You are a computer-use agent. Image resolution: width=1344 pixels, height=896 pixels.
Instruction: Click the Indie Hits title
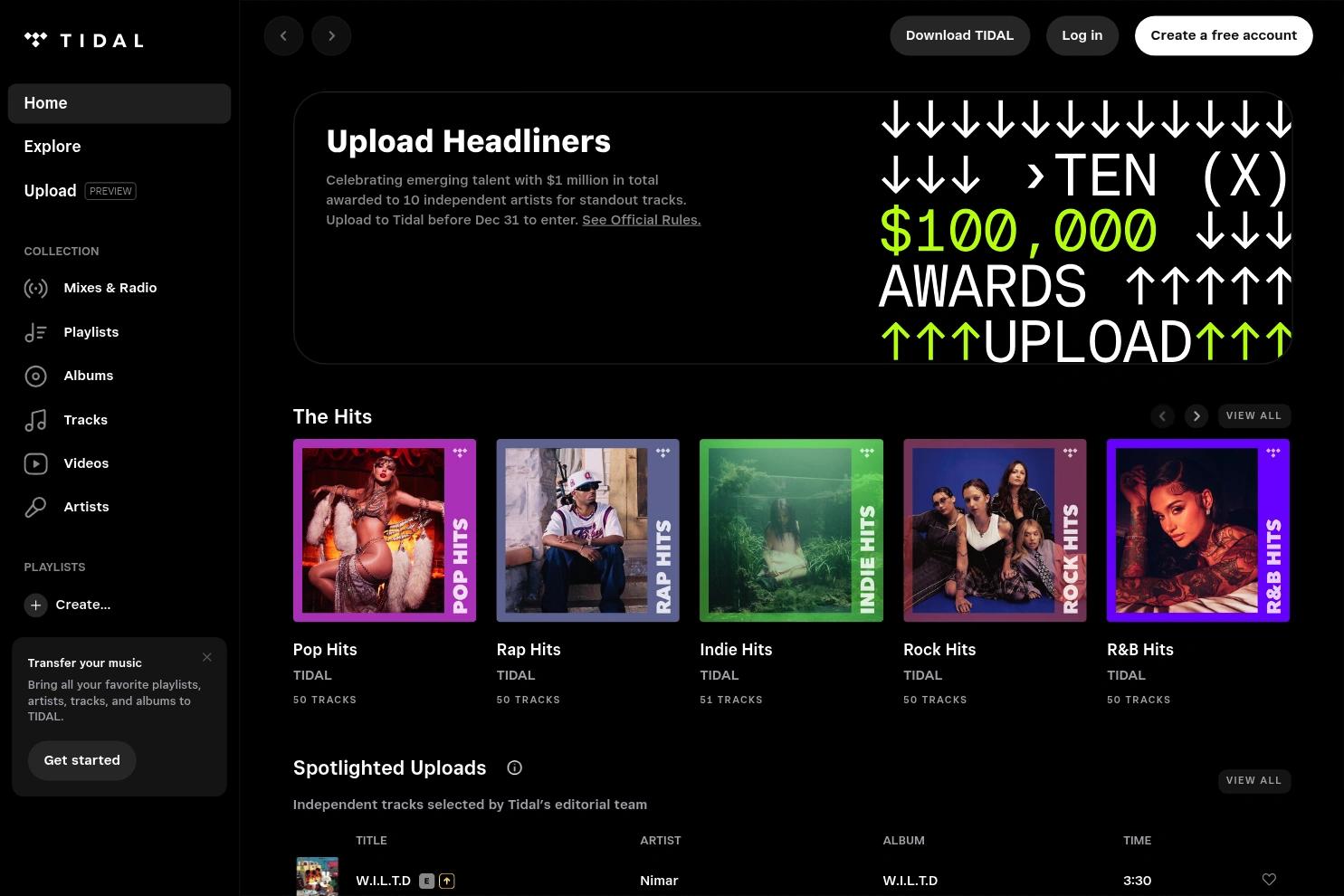(x=736, y=650)
